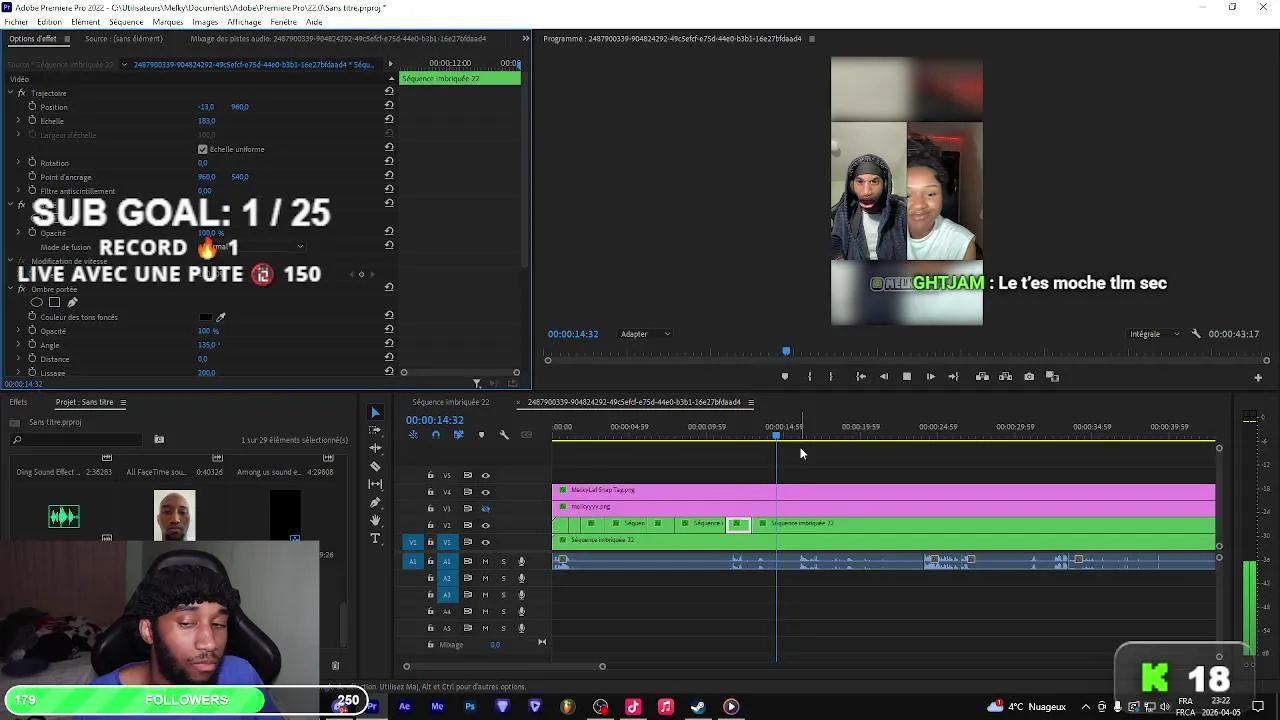The width and height of the screenshot is (1280, 720).
Task: Select the Ripple Edit tool
Action: click(375, 448)
